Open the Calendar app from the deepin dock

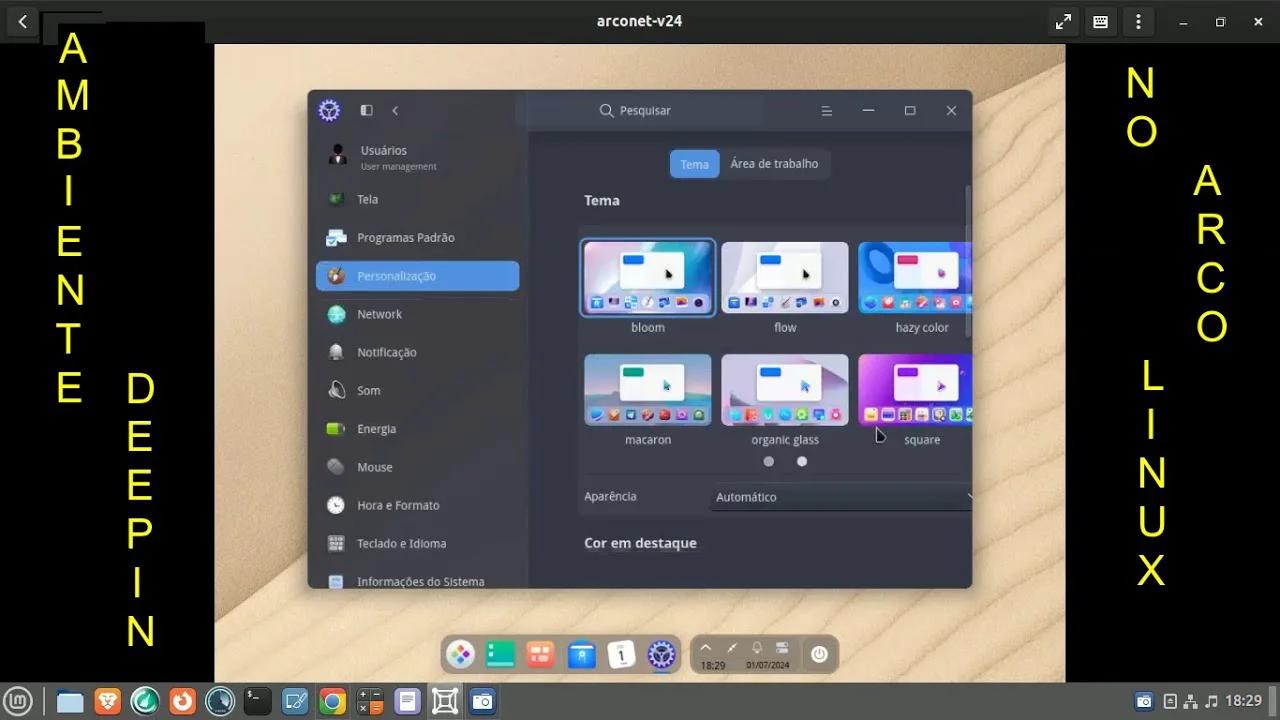(x=621, y=653)
